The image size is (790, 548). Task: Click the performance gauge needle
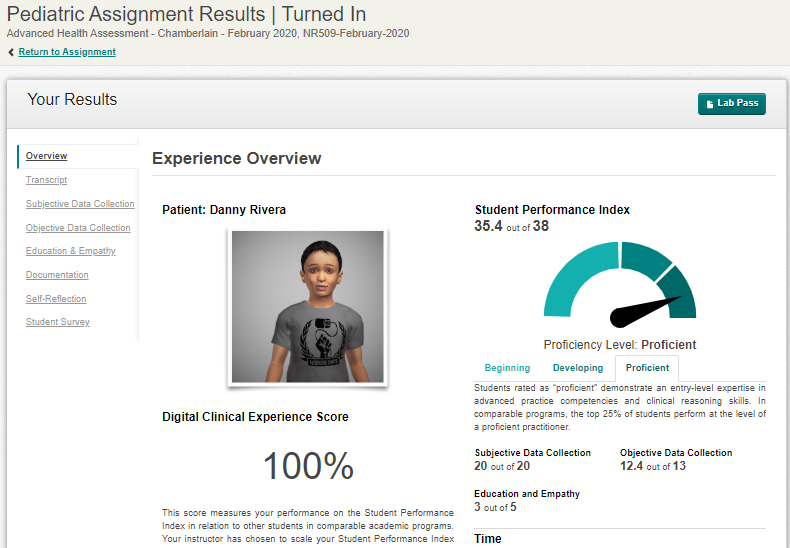tap(644, 311)
